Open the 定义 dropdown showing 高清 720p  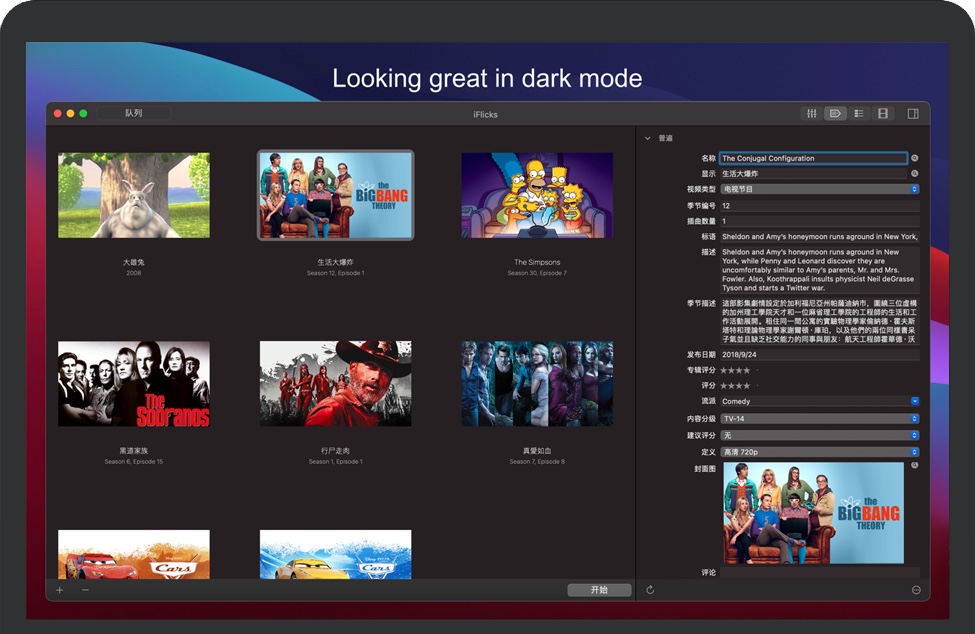818,452
